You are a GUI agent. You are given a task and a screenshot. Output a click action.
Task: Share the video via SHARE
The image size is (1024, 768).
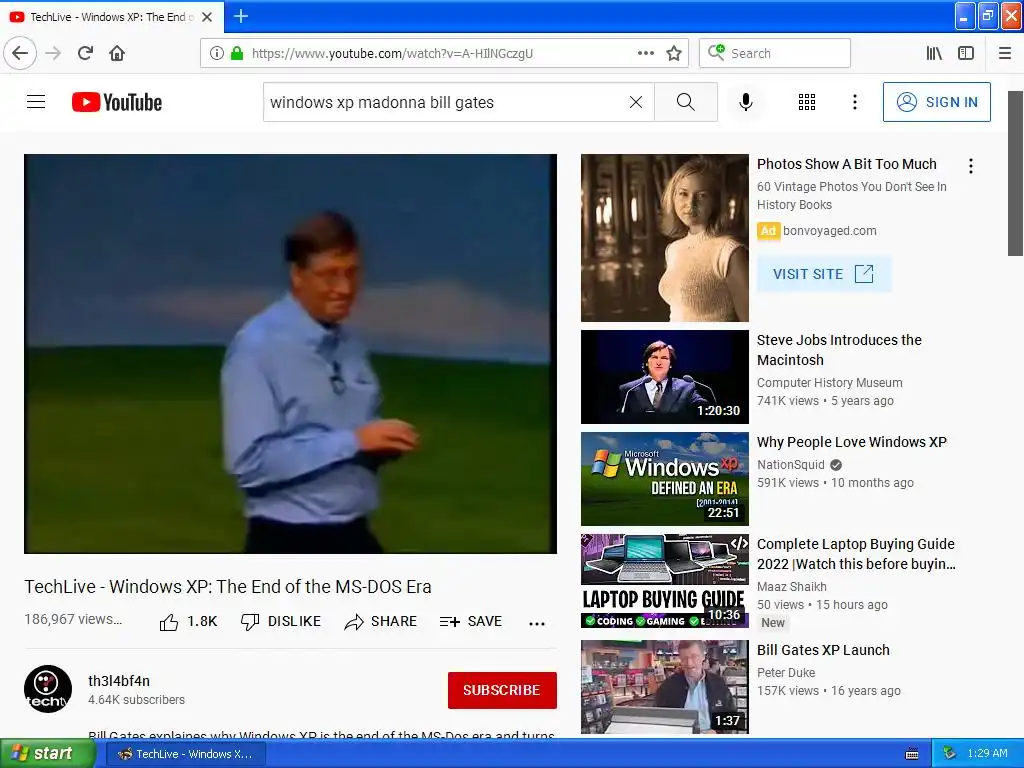pyautogui.click(x=381, y=622)
